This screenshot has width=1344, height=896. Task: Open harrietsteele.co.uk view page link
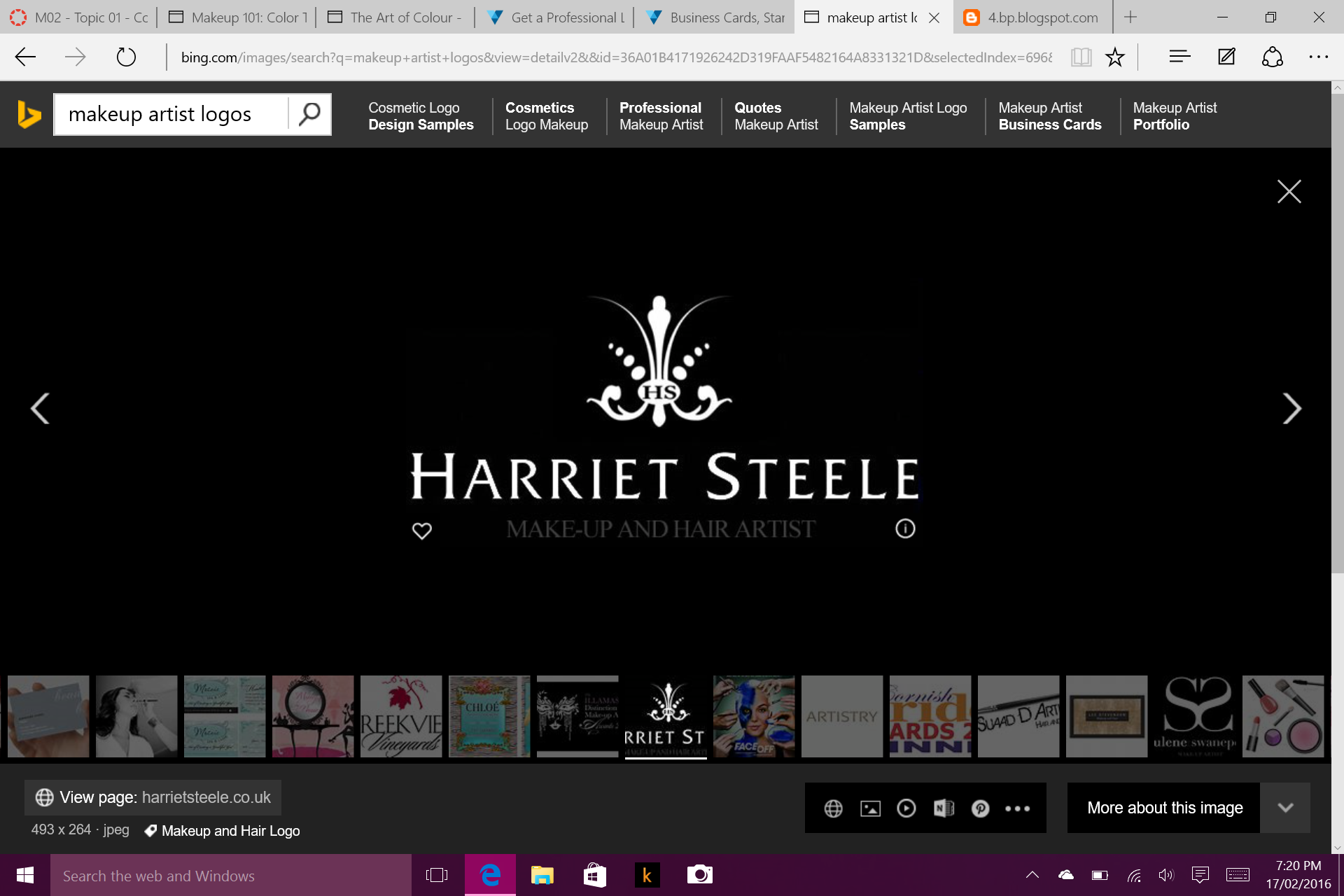pyautogui.click(x=206, y=797)
